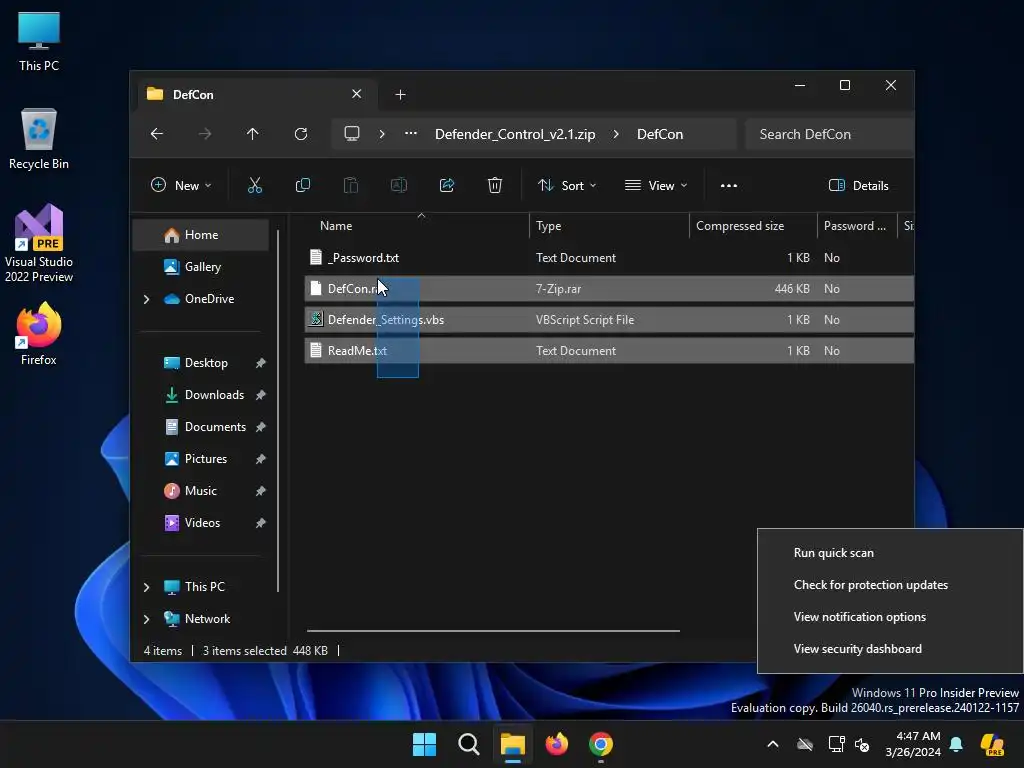The image size is (1024, 768).
Task: Click the Paste clipboard icon
Action: coord(351,185)
